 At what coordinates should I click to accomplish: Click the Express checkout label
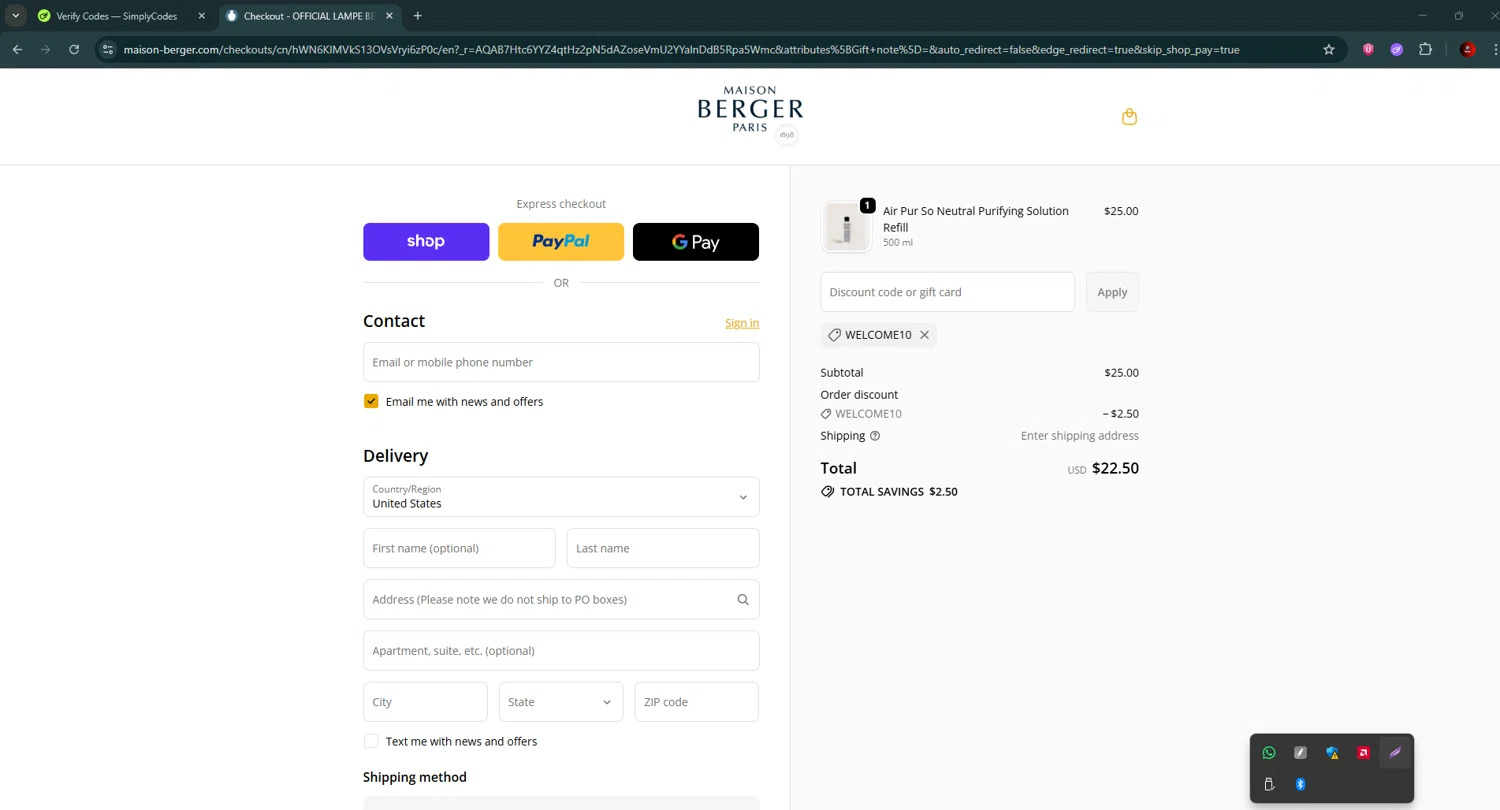(x=561, y=204)
